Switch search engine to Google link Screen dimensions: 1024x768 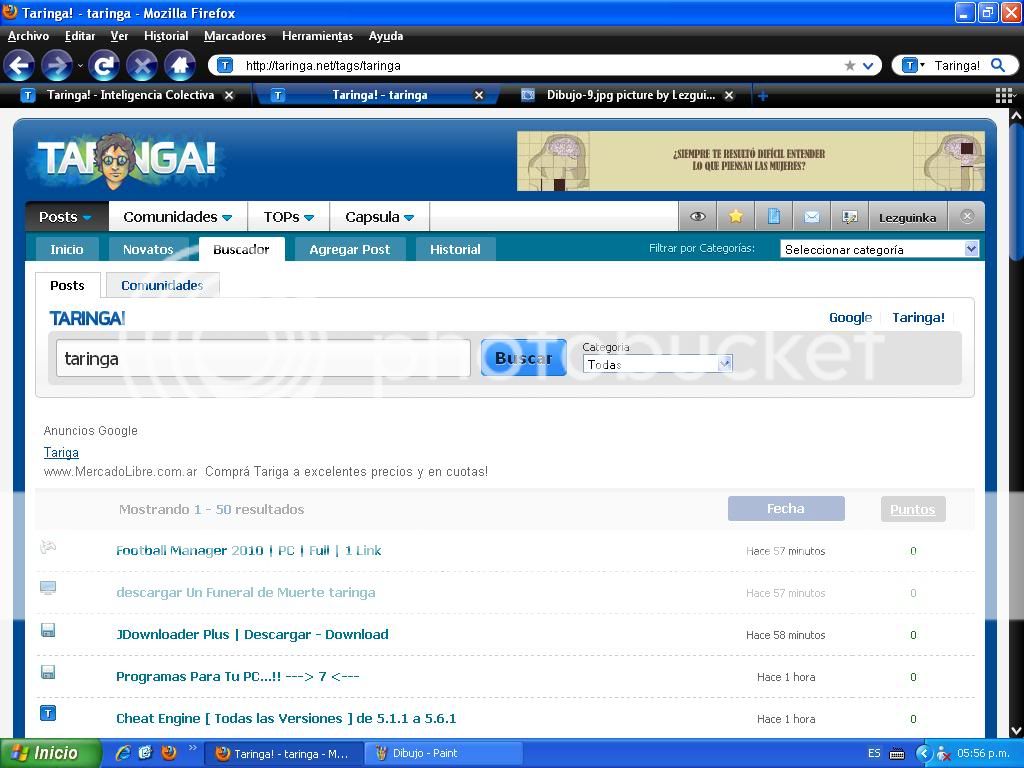coord(850,317)
